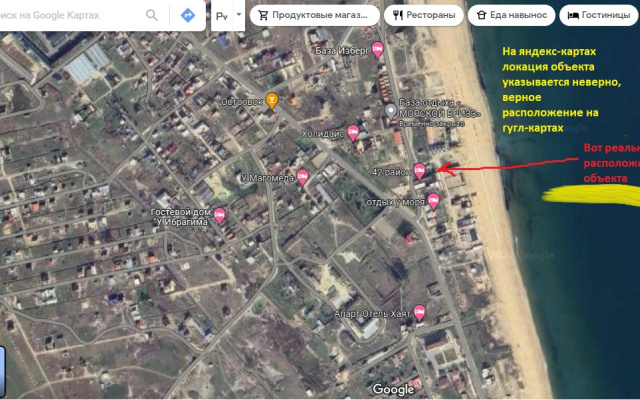
Task: Click the Апарт Отель Хаят pin
Action: point(419,313)
